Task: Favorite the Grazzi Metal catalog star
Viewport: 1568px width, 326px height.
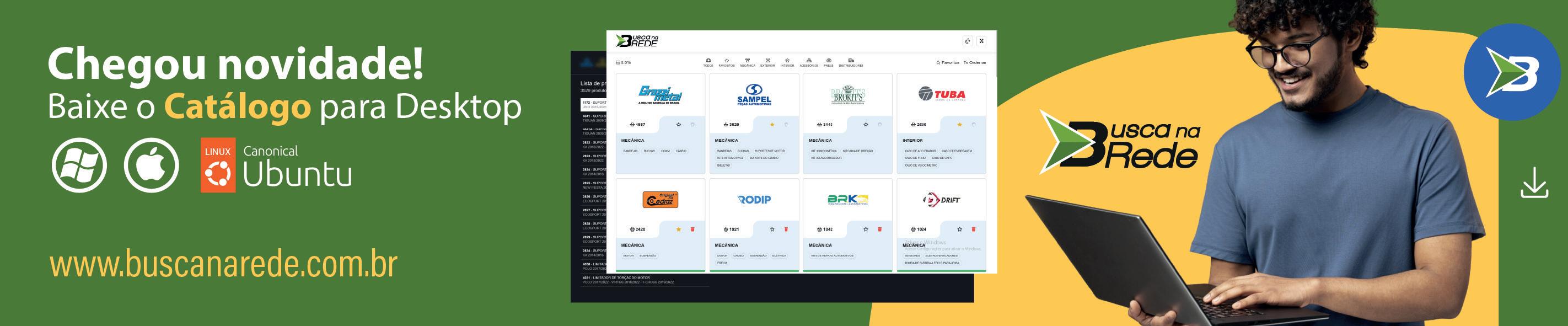Action: (x=679, y=124)
